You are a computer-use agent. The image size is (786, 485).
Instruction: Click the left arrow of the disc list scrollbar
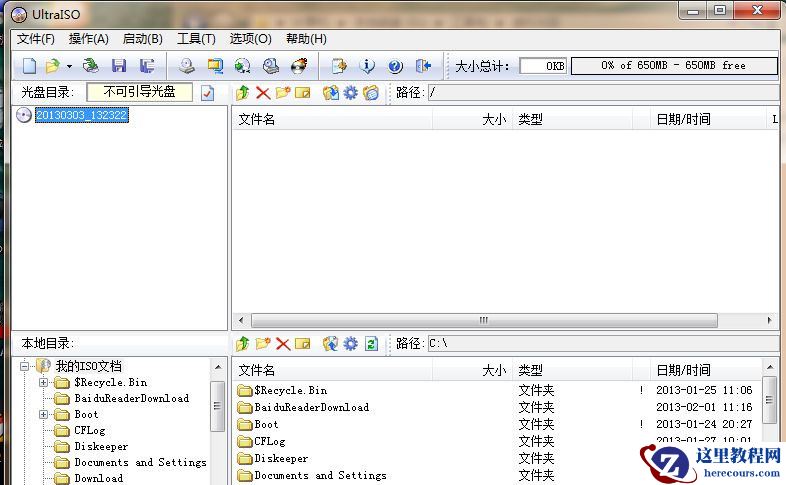tap(241, 320)
